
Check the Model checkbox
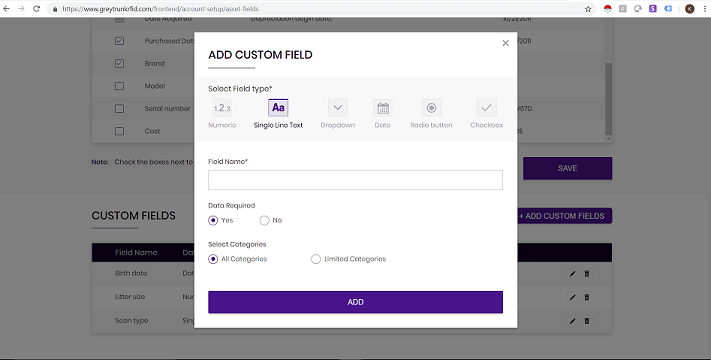[119, 86]
